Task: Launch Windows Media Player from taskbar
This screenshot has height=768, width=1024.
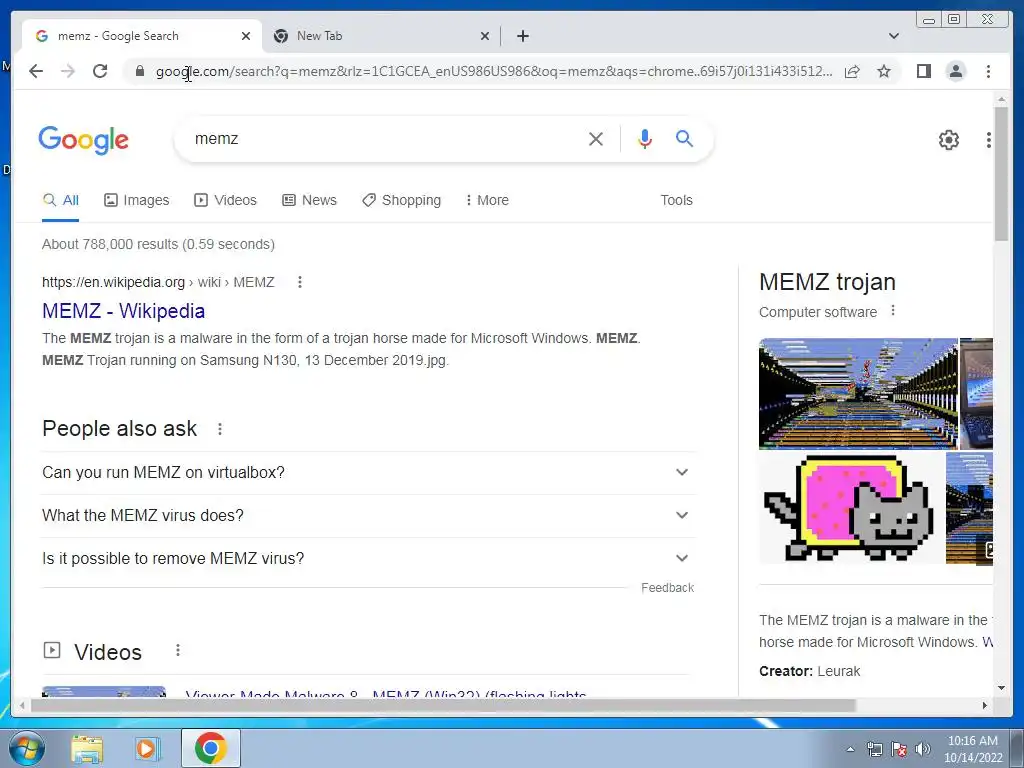Action: point(148,748)
